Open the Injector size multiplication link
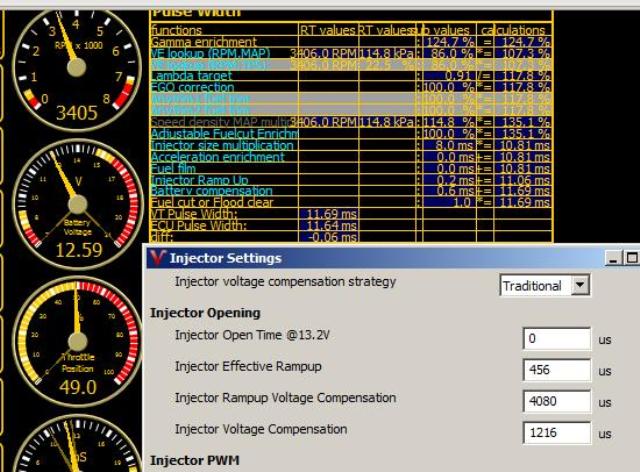 pyautogui.click(x=222, y=145)
